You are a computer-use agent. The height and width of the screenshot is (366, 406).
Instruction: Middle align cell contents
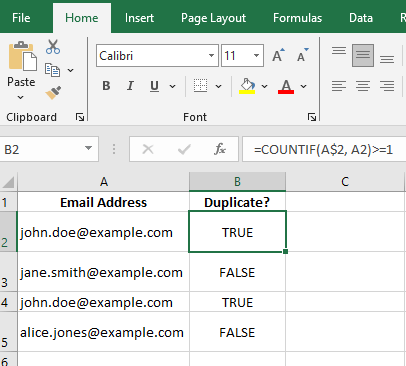click(x=363, y=55)
